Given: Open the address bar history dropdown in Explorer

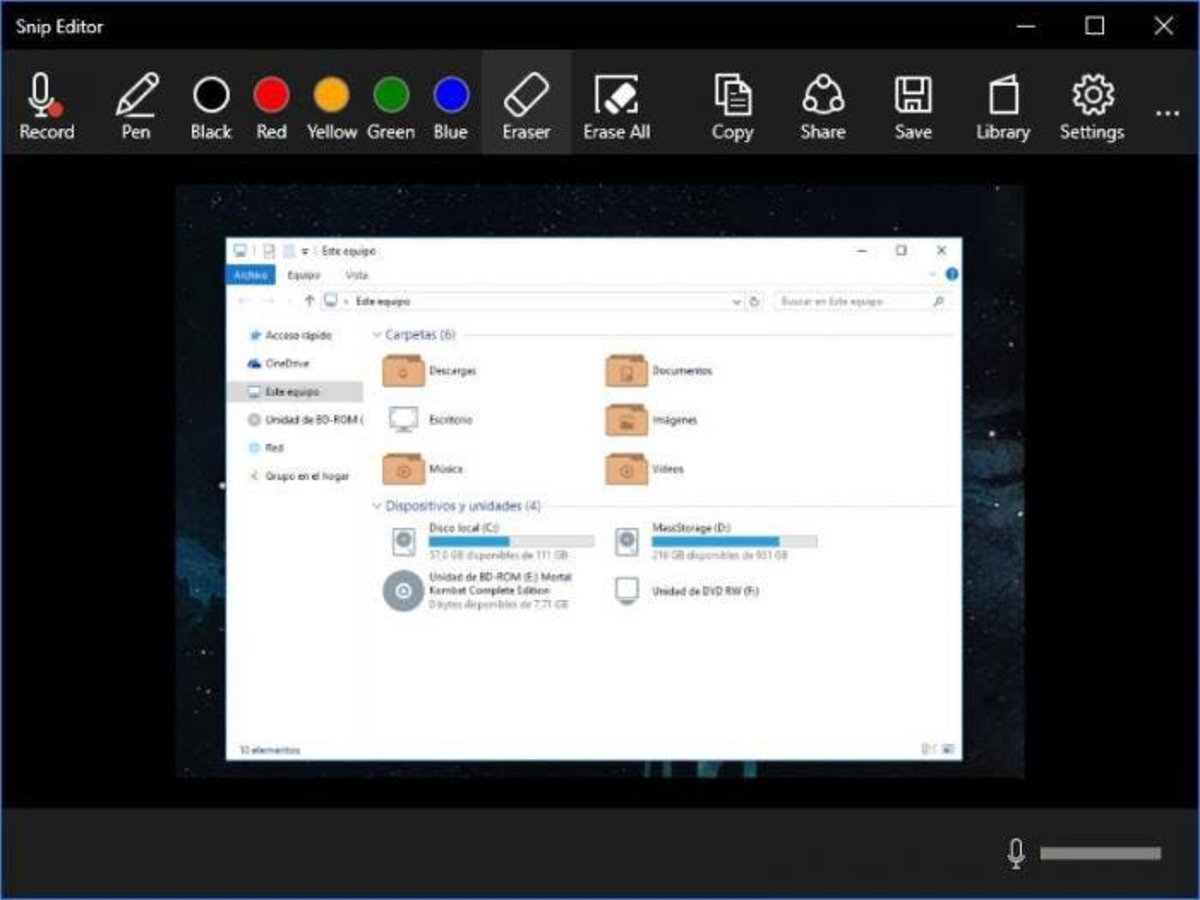Looking at the screenshot, I should [x=737, y=301].
